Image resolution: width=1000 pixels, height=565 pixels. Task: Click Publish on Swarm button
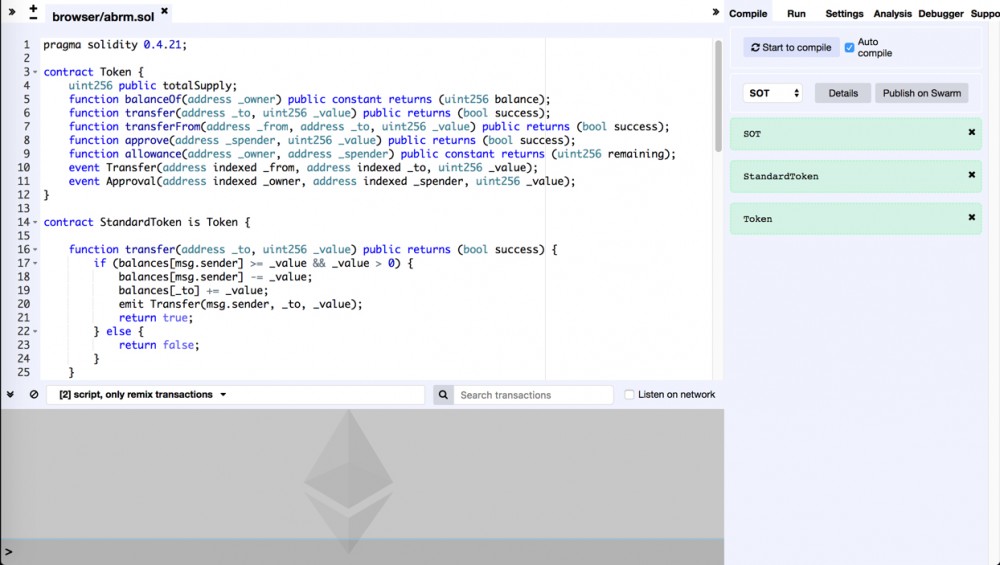point(922,93)
